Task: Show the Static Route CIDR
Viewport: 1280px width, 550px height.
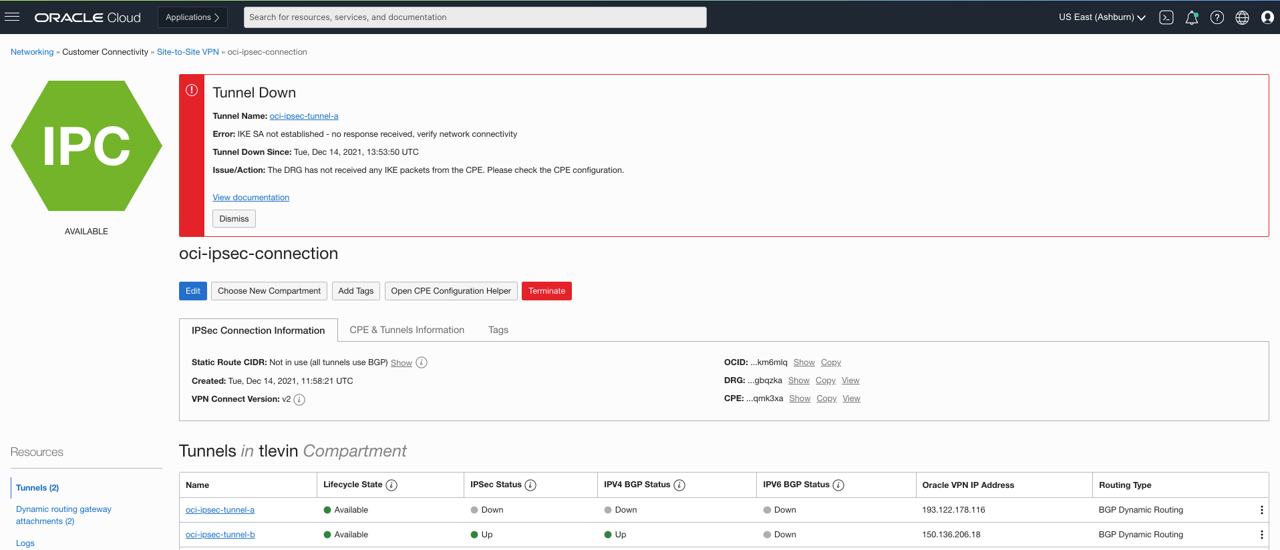Action: coord(401,363)
